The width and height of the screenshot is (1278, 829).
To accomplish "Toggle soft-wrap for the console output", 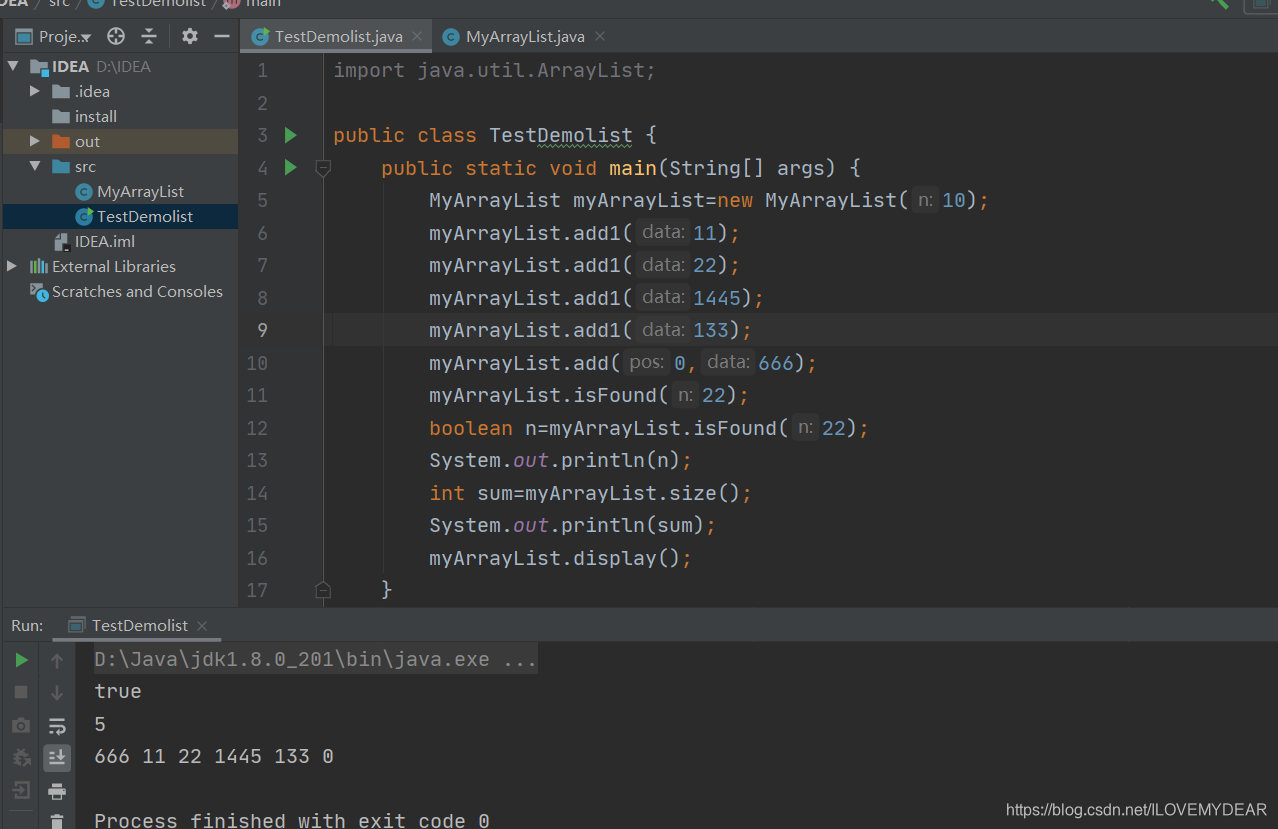I will tap(57, 725).
